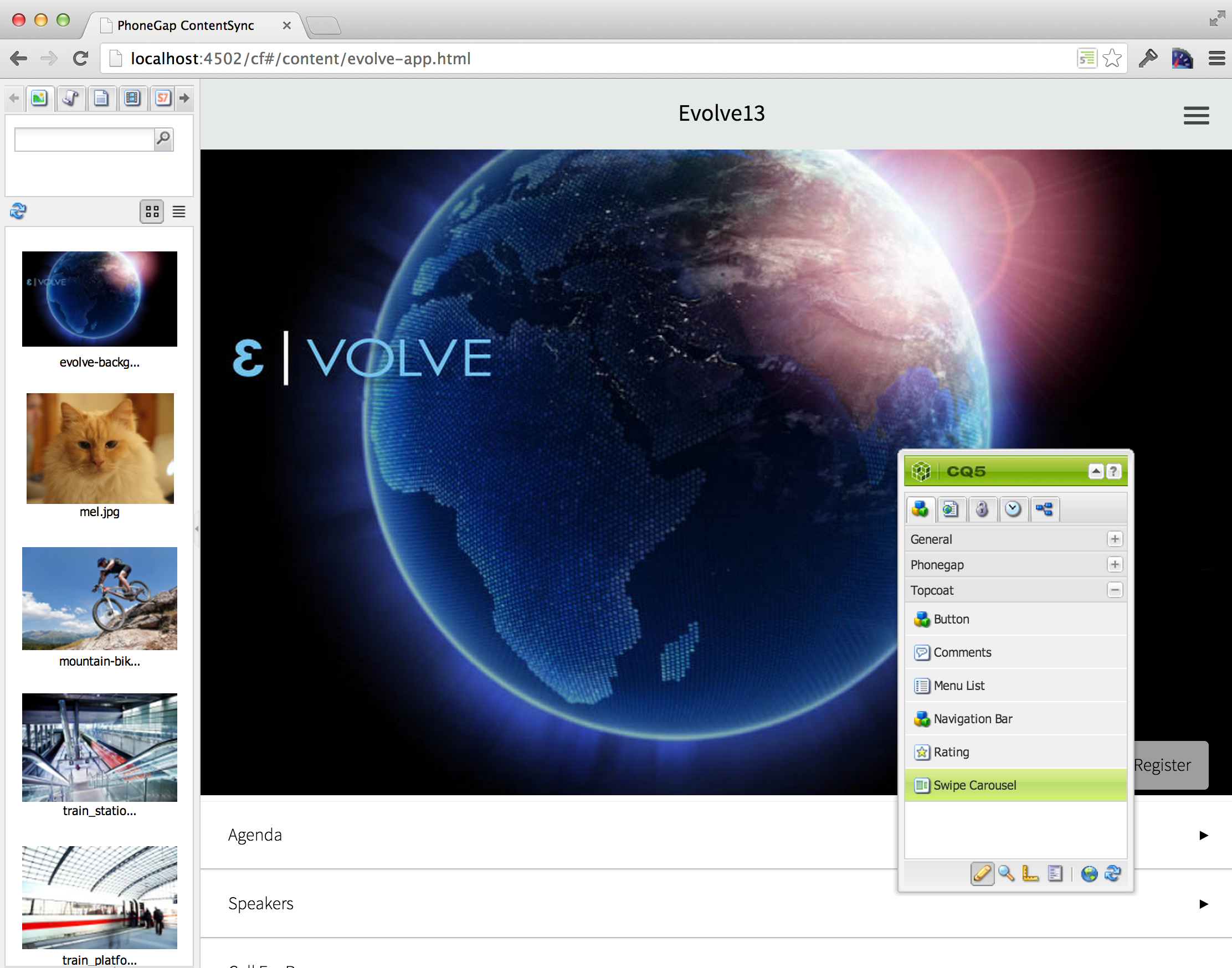Collapse the CQ5 sidekick with the up arrow
Image resolution: width=1232 pixels, height=968 pixels.
pos(1096,471)
